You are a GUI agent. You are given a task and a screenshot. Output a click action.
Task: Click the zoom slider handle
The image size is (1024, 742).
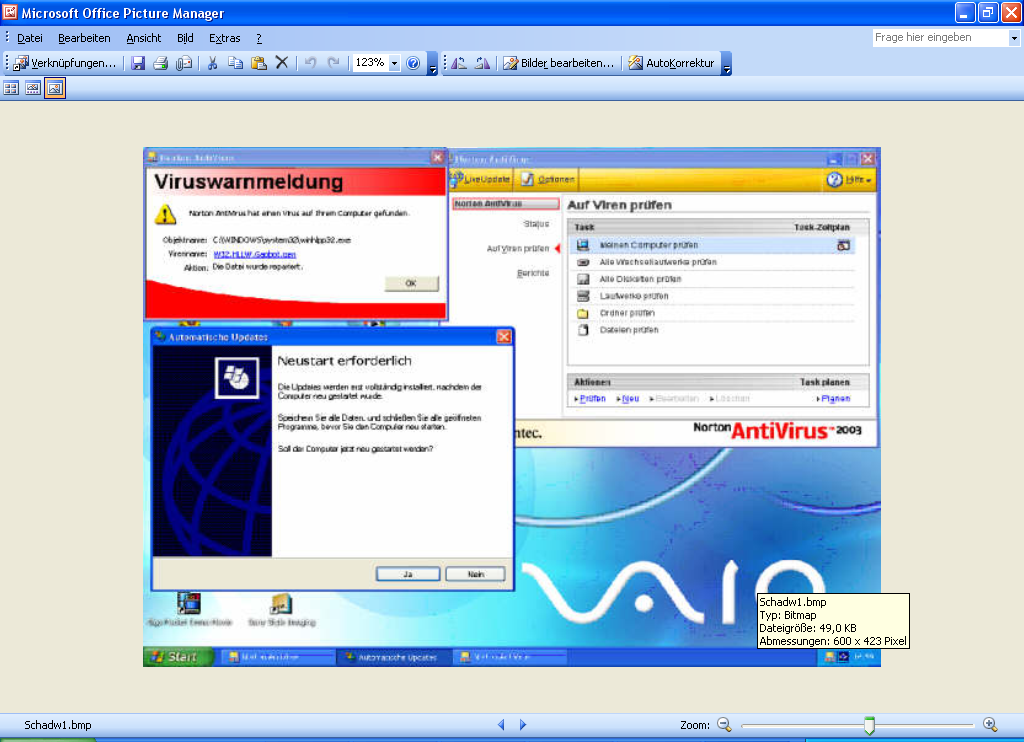point(869,725)
